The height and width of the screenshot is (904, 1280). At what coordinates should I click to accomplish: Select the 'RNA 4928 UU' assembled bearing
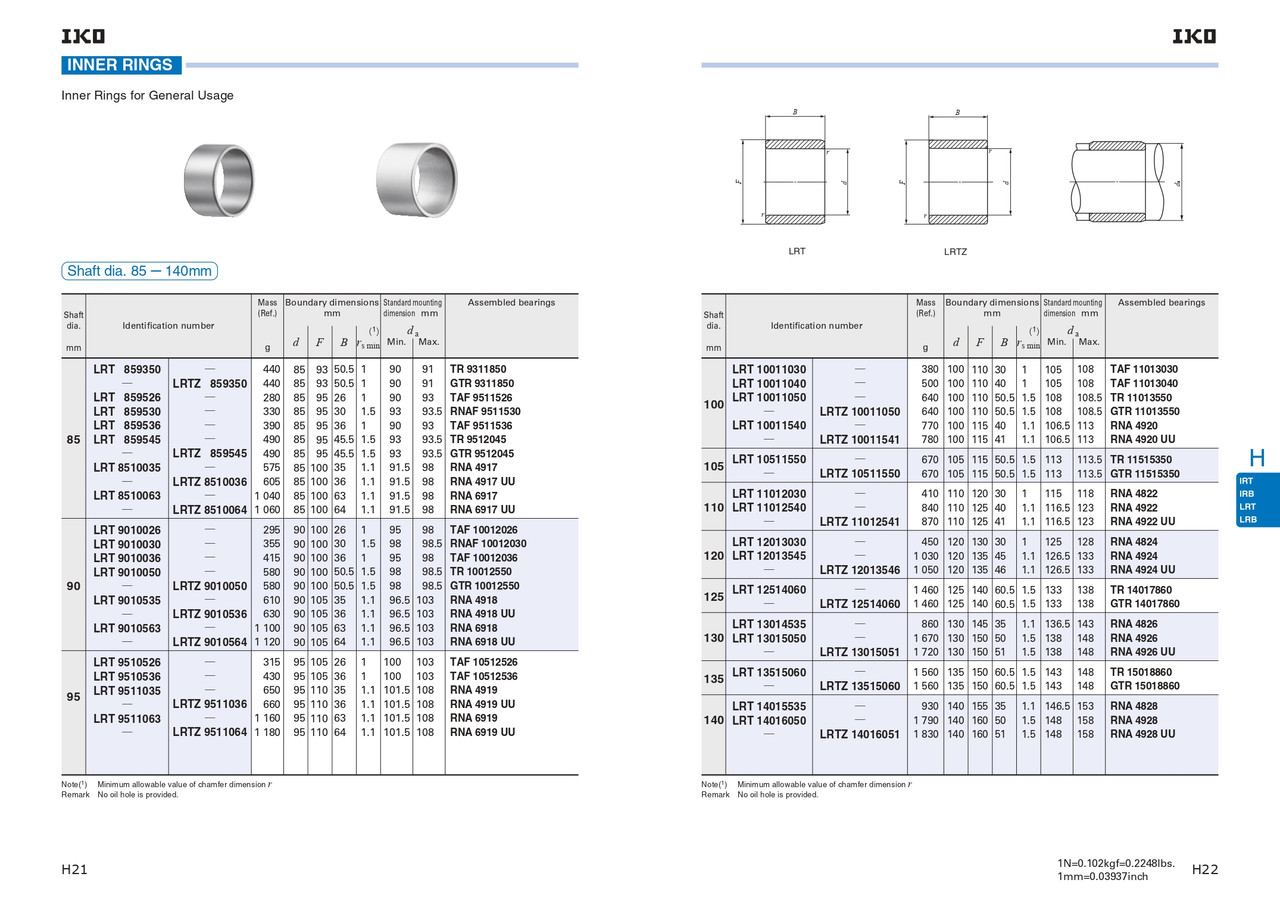(1143, 734)
